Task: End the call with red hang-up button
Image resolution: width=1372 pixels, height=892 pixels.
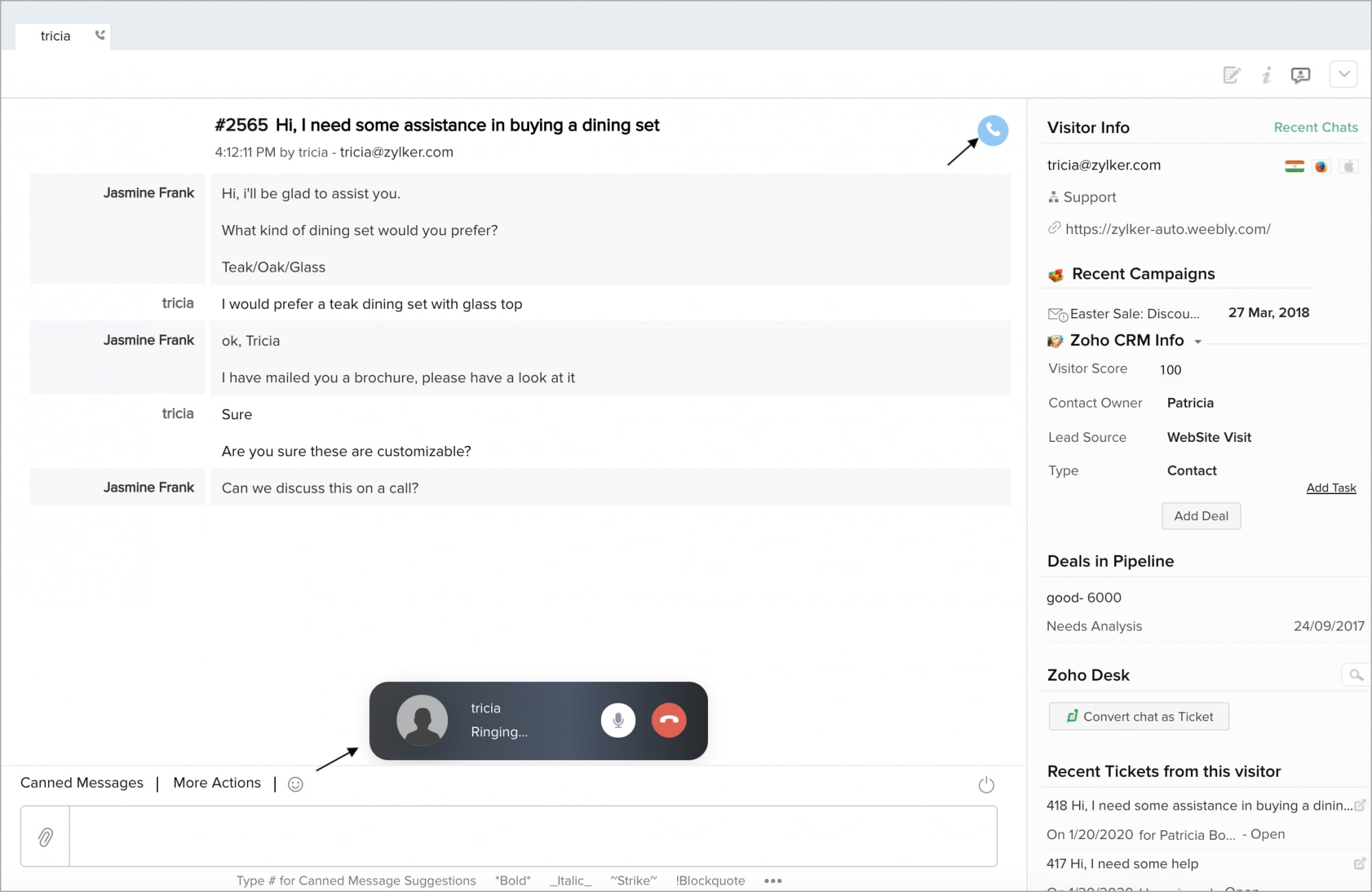Action: pos(669,720)
